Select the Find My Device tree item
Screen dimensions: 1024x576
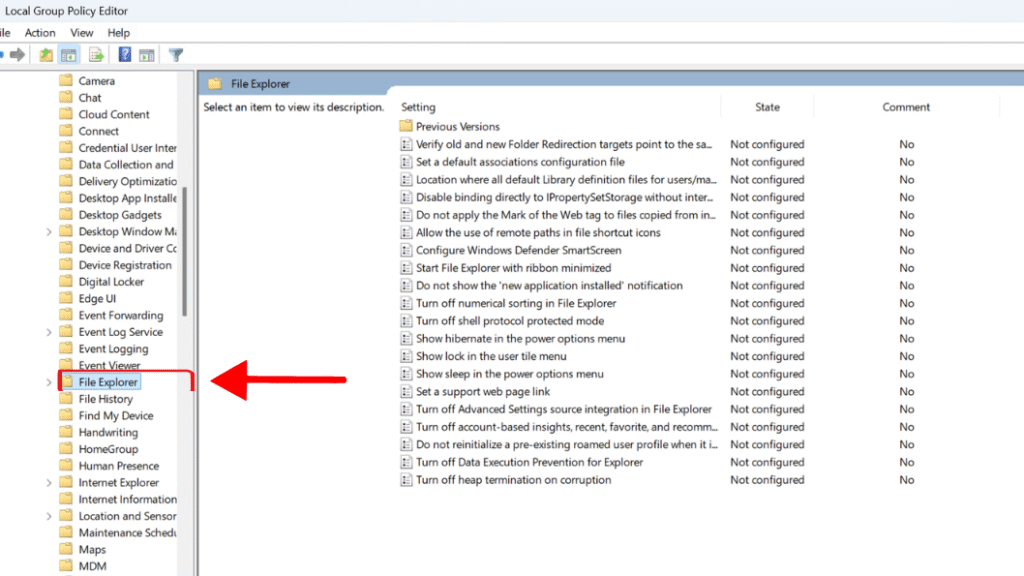[116, 415]
